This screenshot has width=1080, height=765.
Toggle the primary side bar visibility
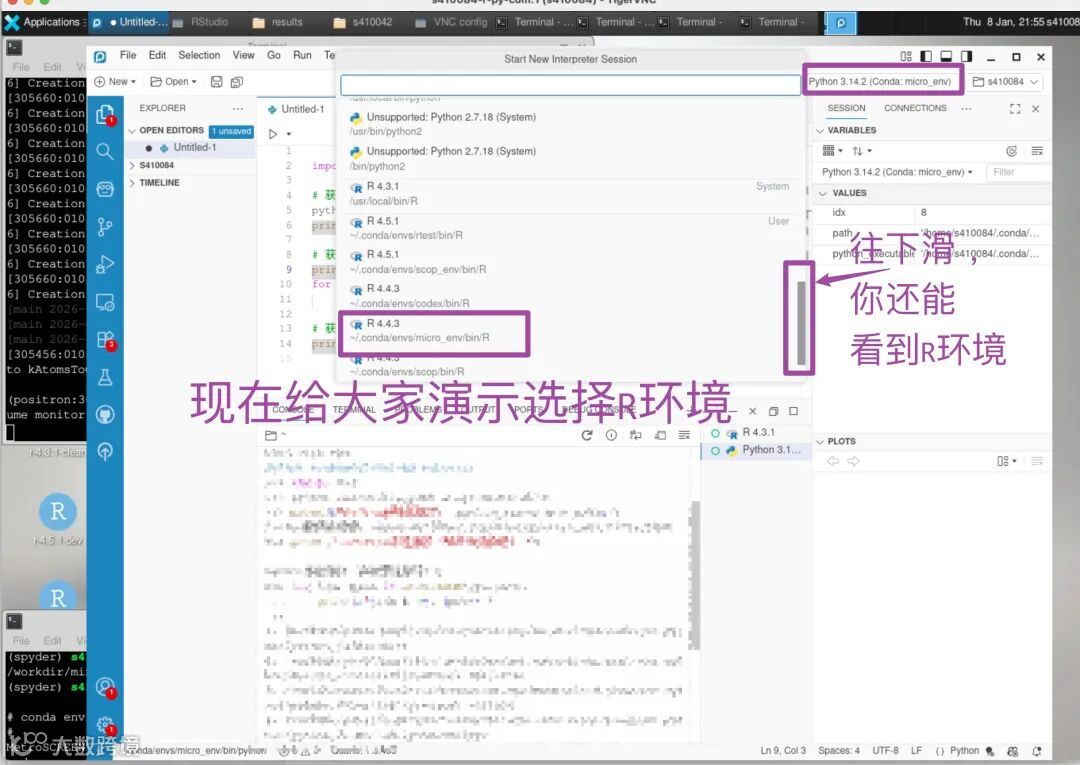(x=926, y=56)
